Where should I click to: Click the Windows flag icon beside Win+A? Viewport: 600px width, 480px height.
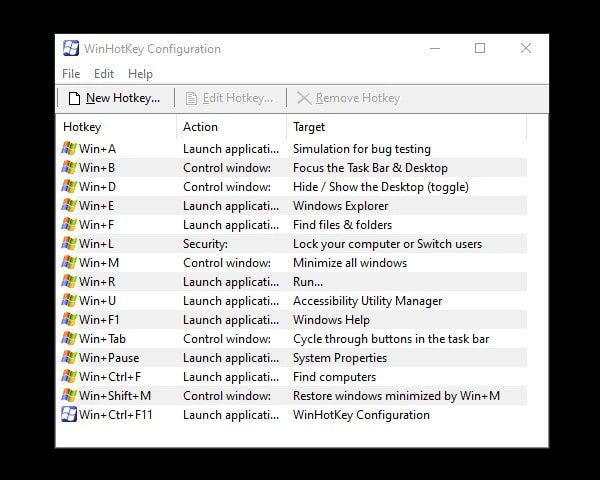click(69, 149)
